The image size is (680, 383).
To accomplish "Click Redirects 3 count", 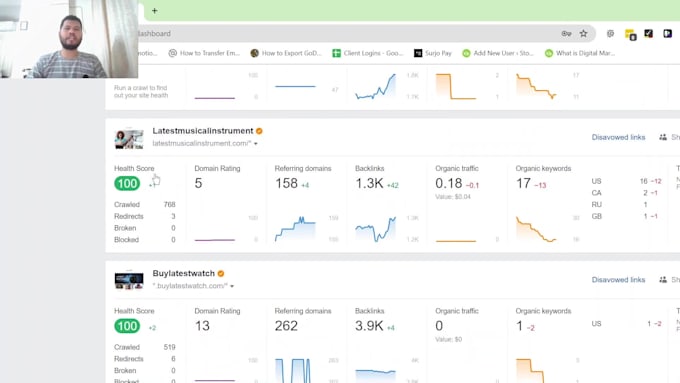I will click(x=173, y=216).
